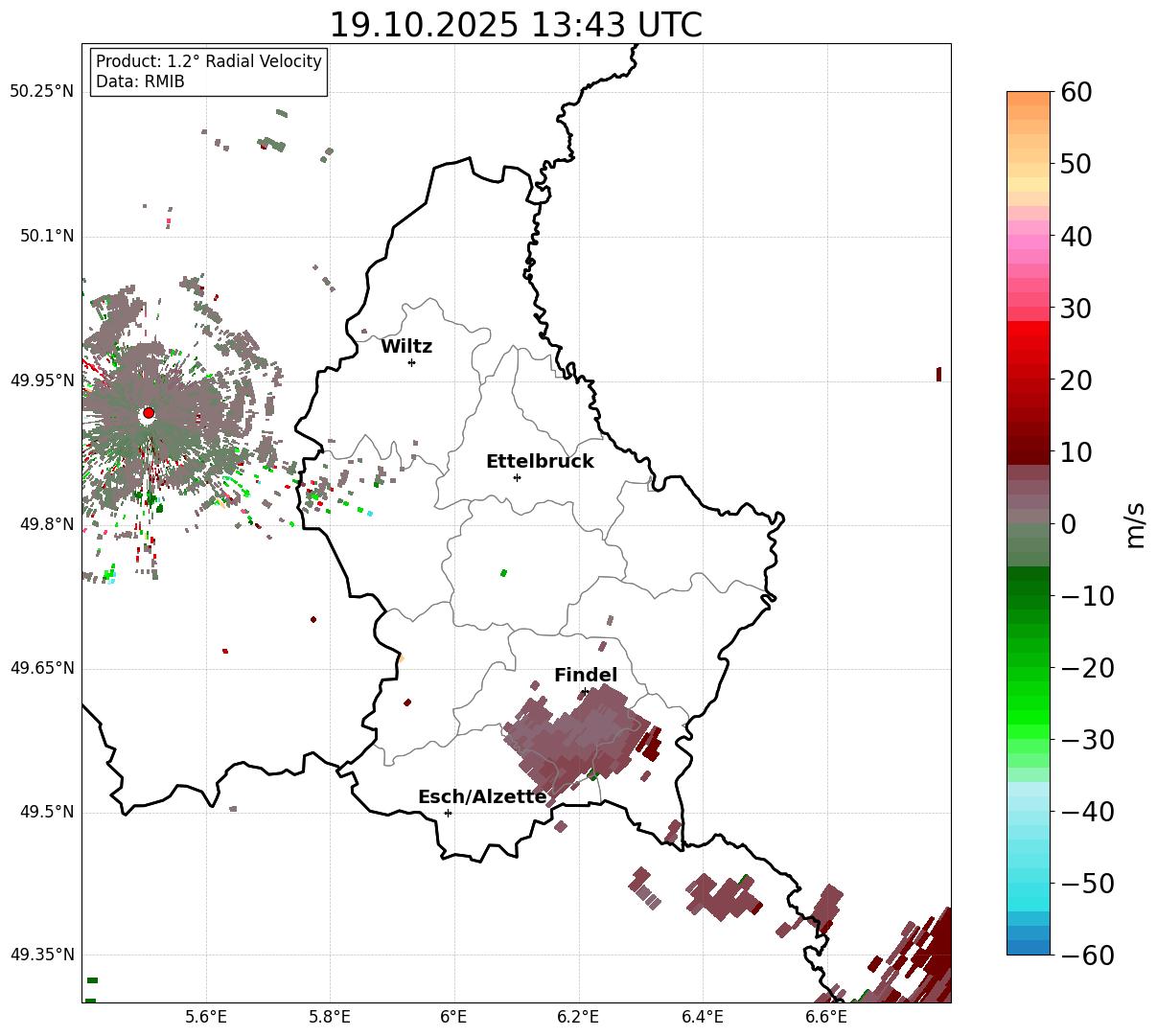Click the Wiltz station cross marker
Image resolution: width=1157 pixels, height=1036 pixels.
tap(411, 362)
